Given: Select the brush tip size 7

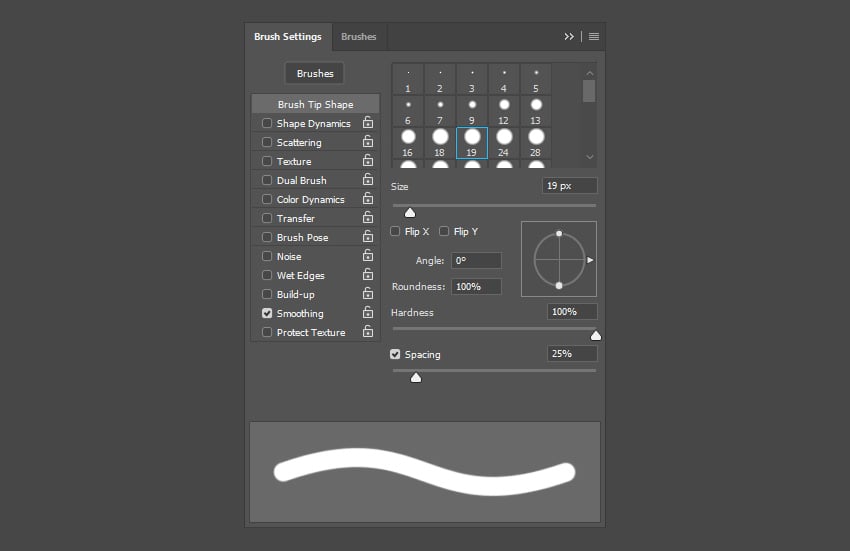Looking at the screenshot, I should click(x=440, y=112).
